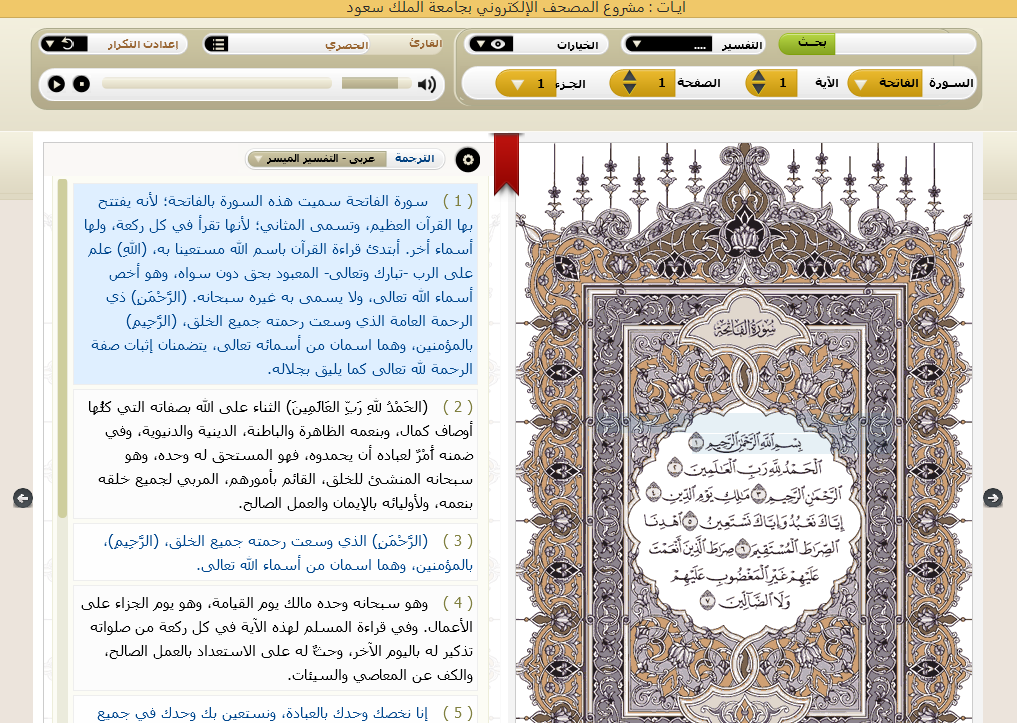Increase the الآية number with the up arrow
The width and height of the screenshot is (1017, 723).
(758, 76)
